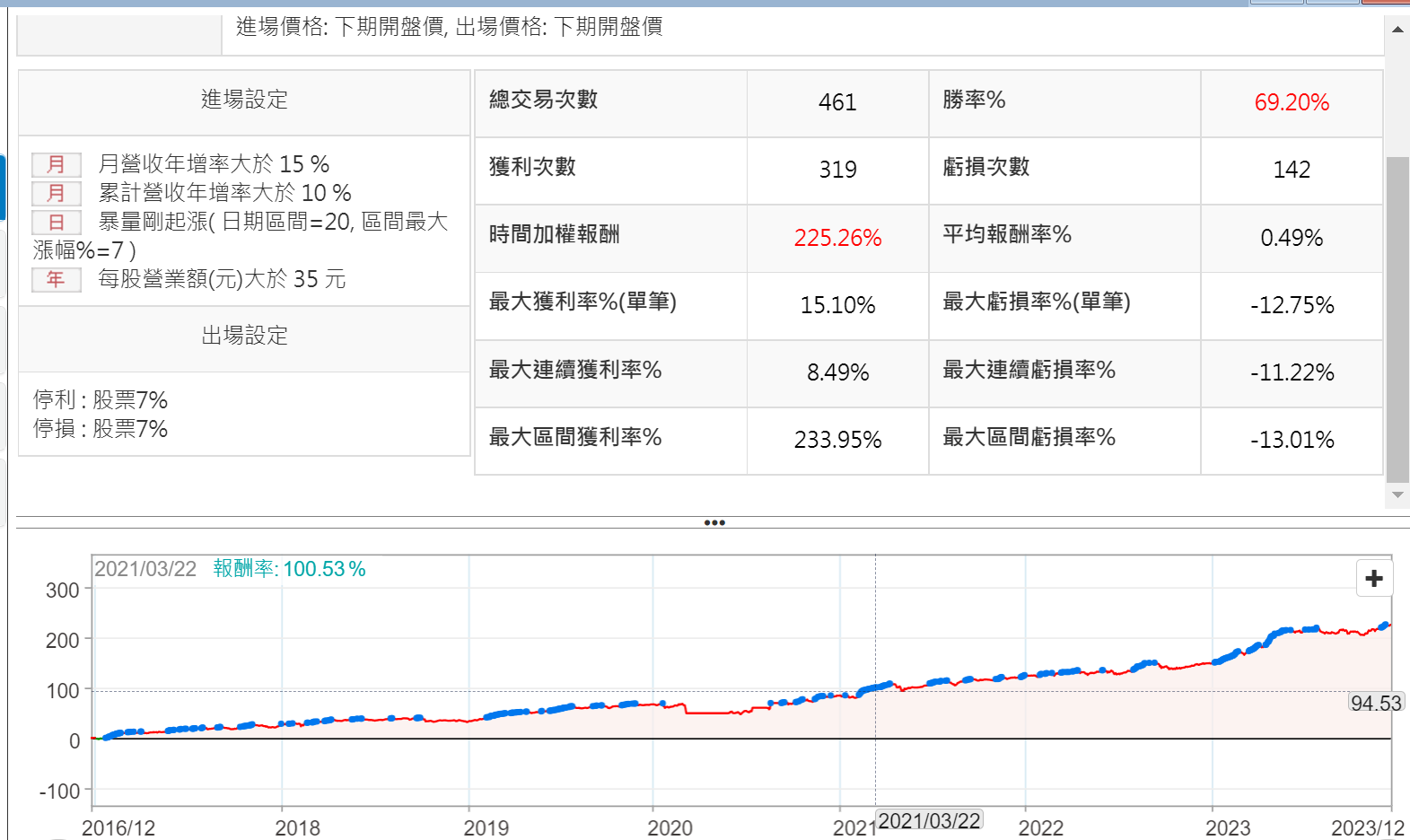Click the 225.26% time-weighted return value

837,238
